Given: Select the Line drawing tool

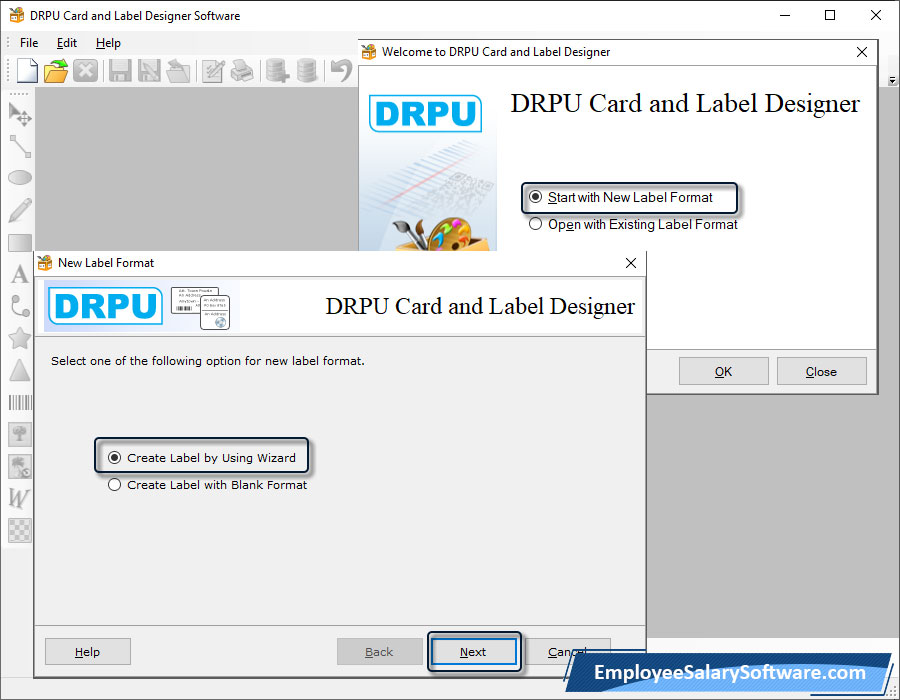Looking at the screenshot, I should click(20, 146).
